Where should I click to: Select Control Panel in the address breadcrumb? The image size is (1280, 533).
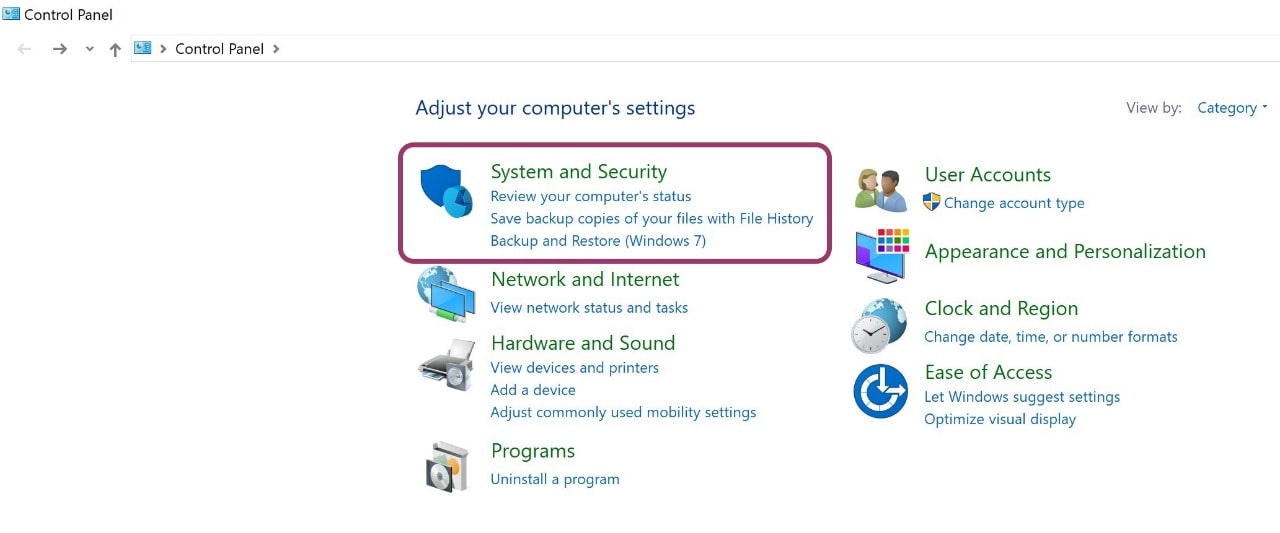click(x=219, y=49)
